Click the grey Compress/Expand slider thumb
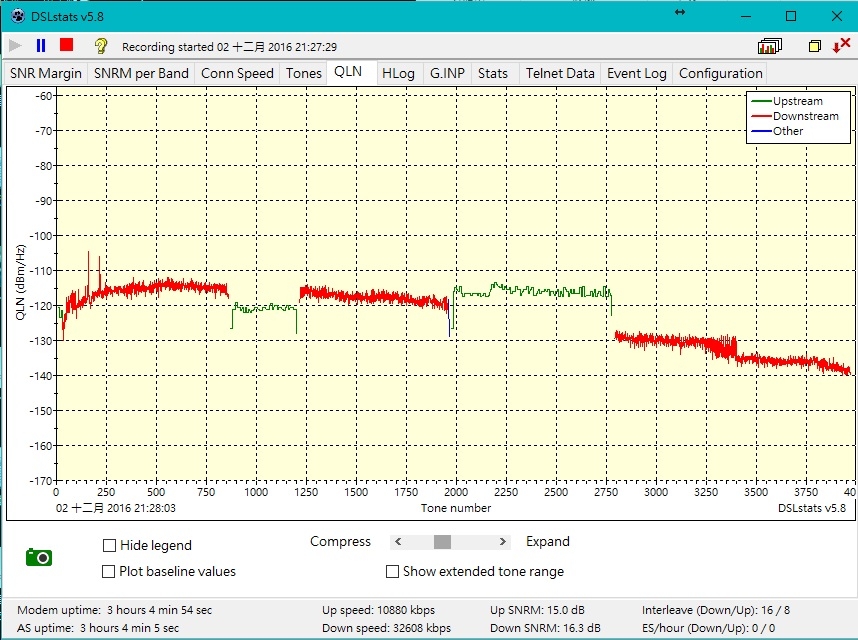This screenshot has width=858, height=640. [x=442, y=542]
